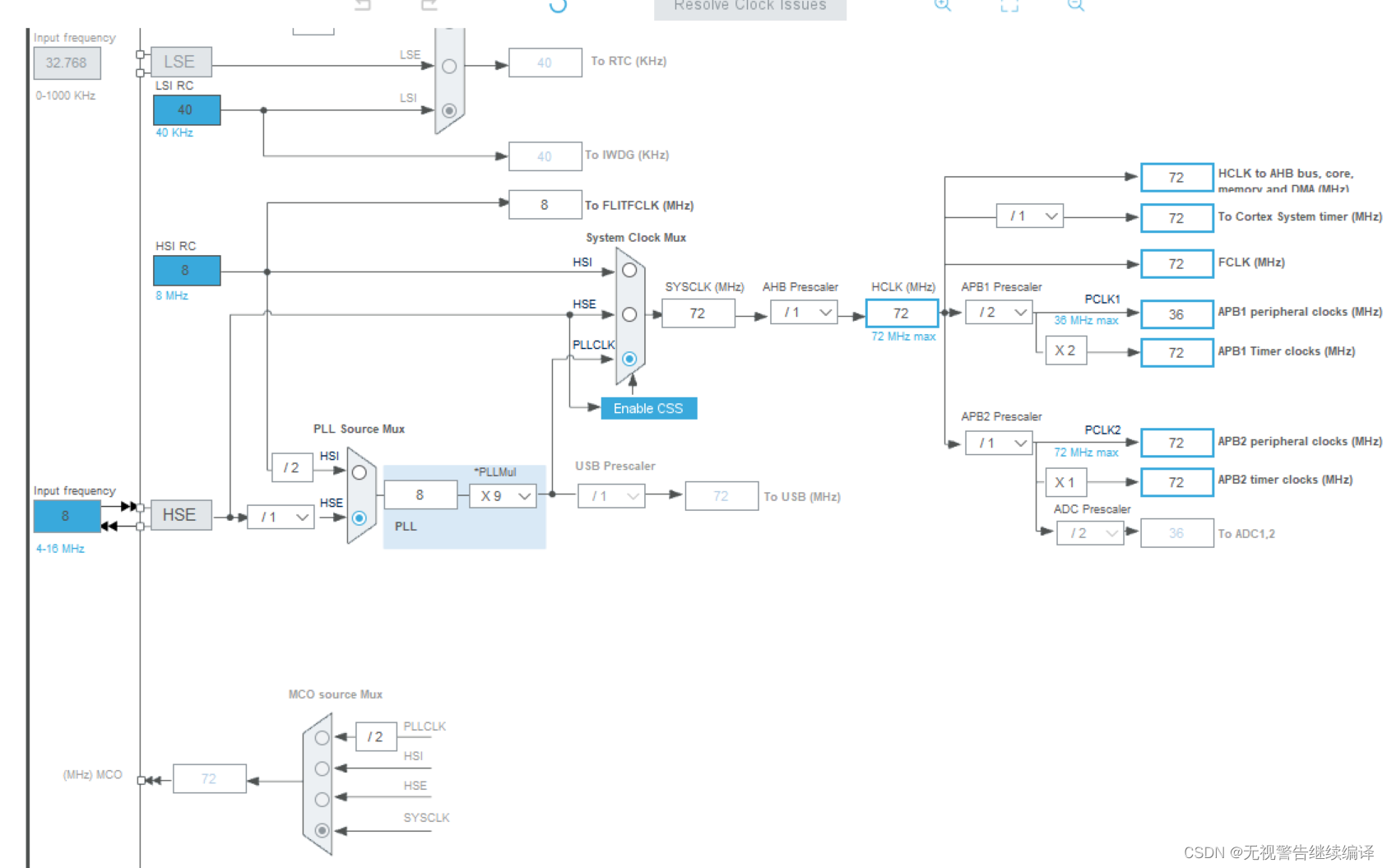Image resolution: width=1387 pixels, height=868 pixels.
Task: Select HSI in PLL Source Mux
Action: coord(360,472)
